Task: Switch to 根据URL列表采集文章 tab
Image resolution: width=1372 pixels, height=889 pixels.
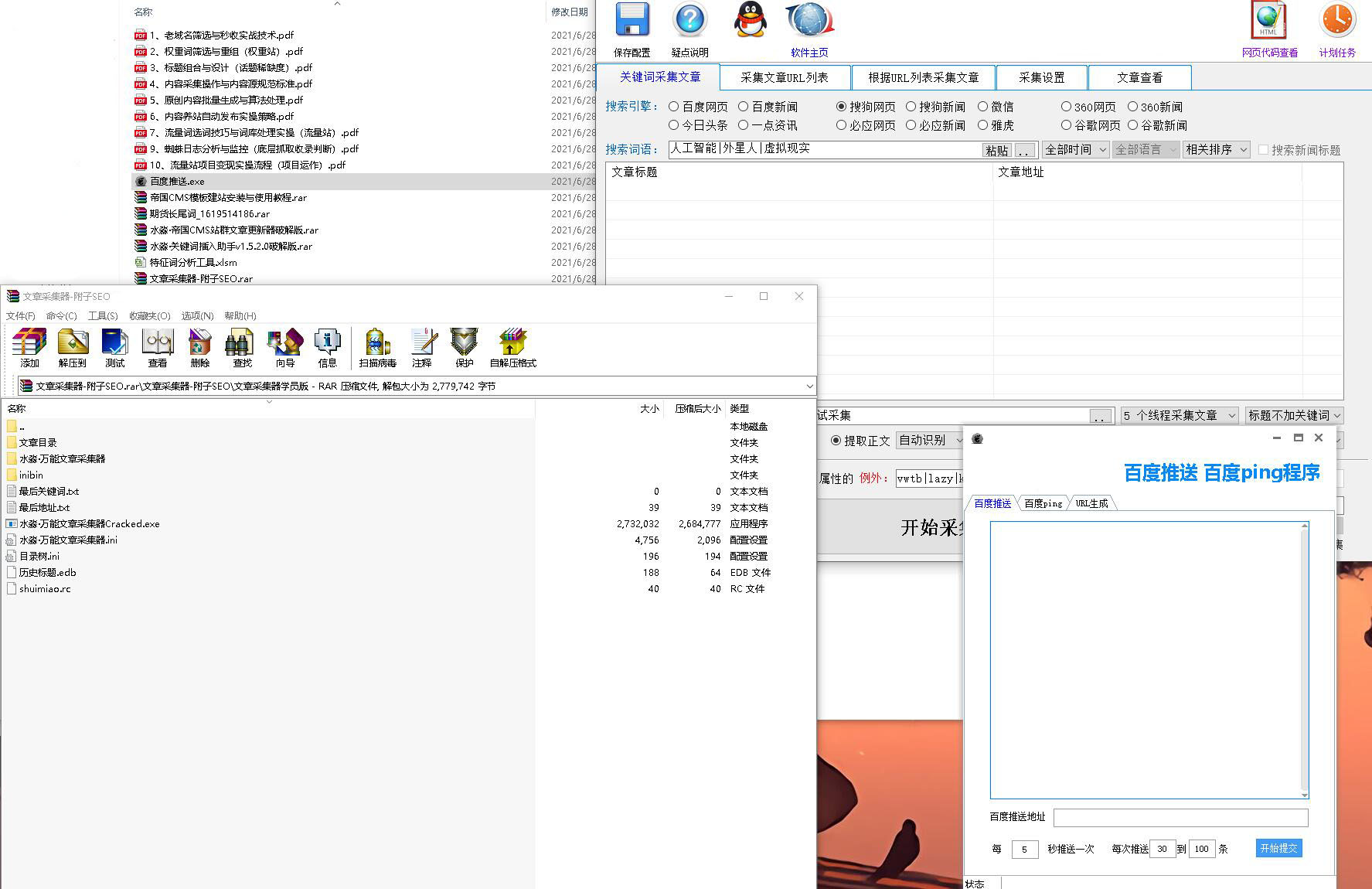Action: pyautogui.click(x=924, y=77)
